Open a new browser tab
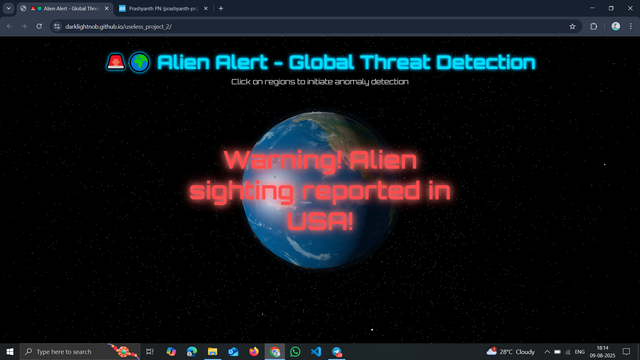The width and height of the screenshot is (640, 360). (221, 8)
